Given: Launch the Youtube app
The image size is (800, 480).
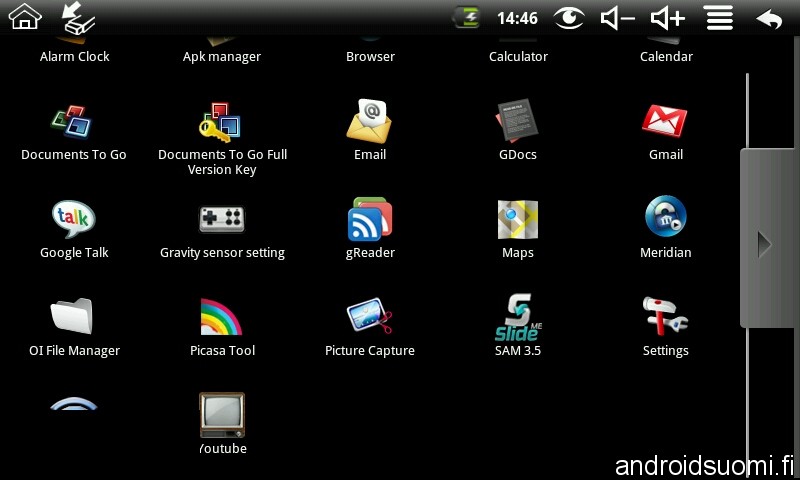Looking at the screenshot, I should [x=222, y=415].
